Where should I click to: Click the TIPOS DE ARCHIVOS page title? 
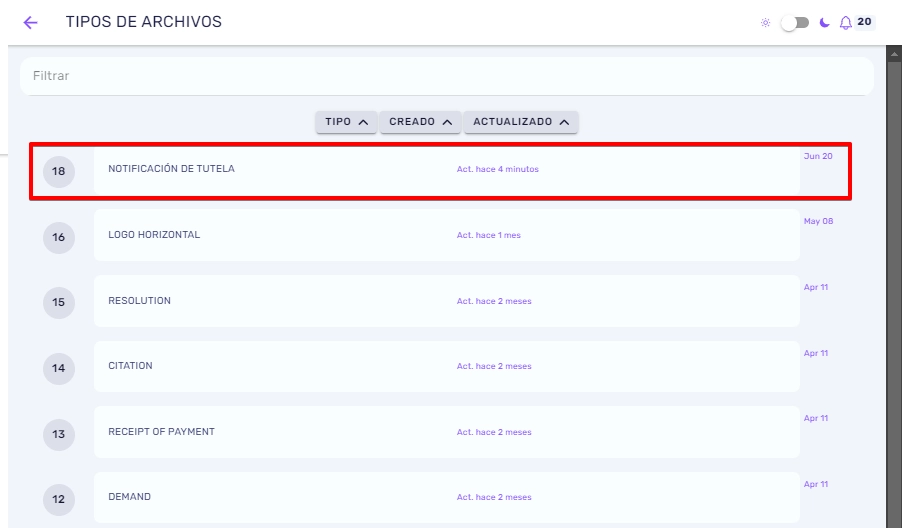point(144,22)
